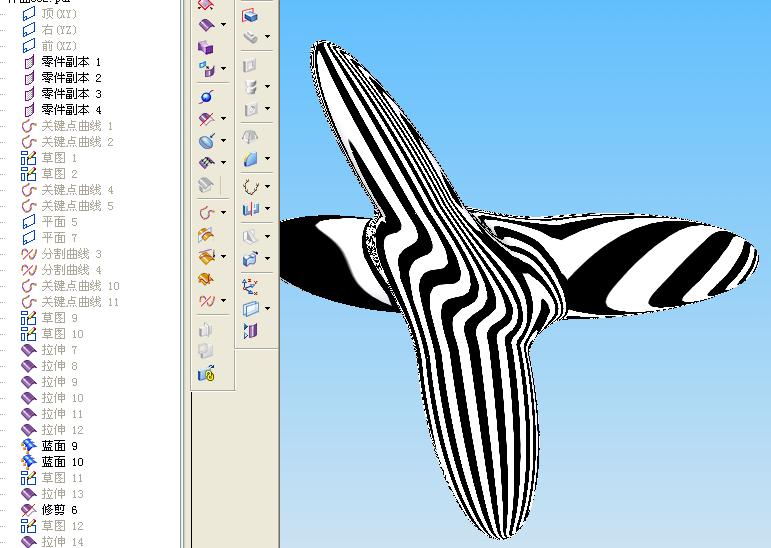Select the blue draft face tool

(x=250, y=158)
